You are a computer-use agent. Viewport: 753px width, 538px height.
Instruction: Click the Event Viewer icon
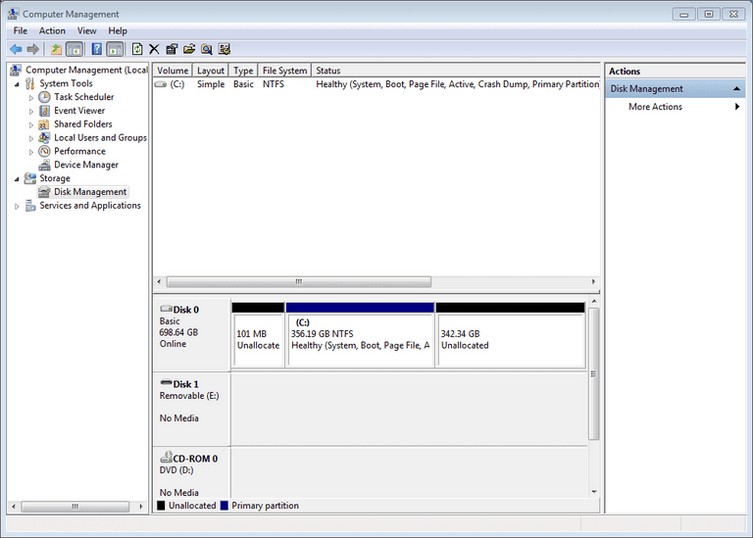[x=44, y=110]
